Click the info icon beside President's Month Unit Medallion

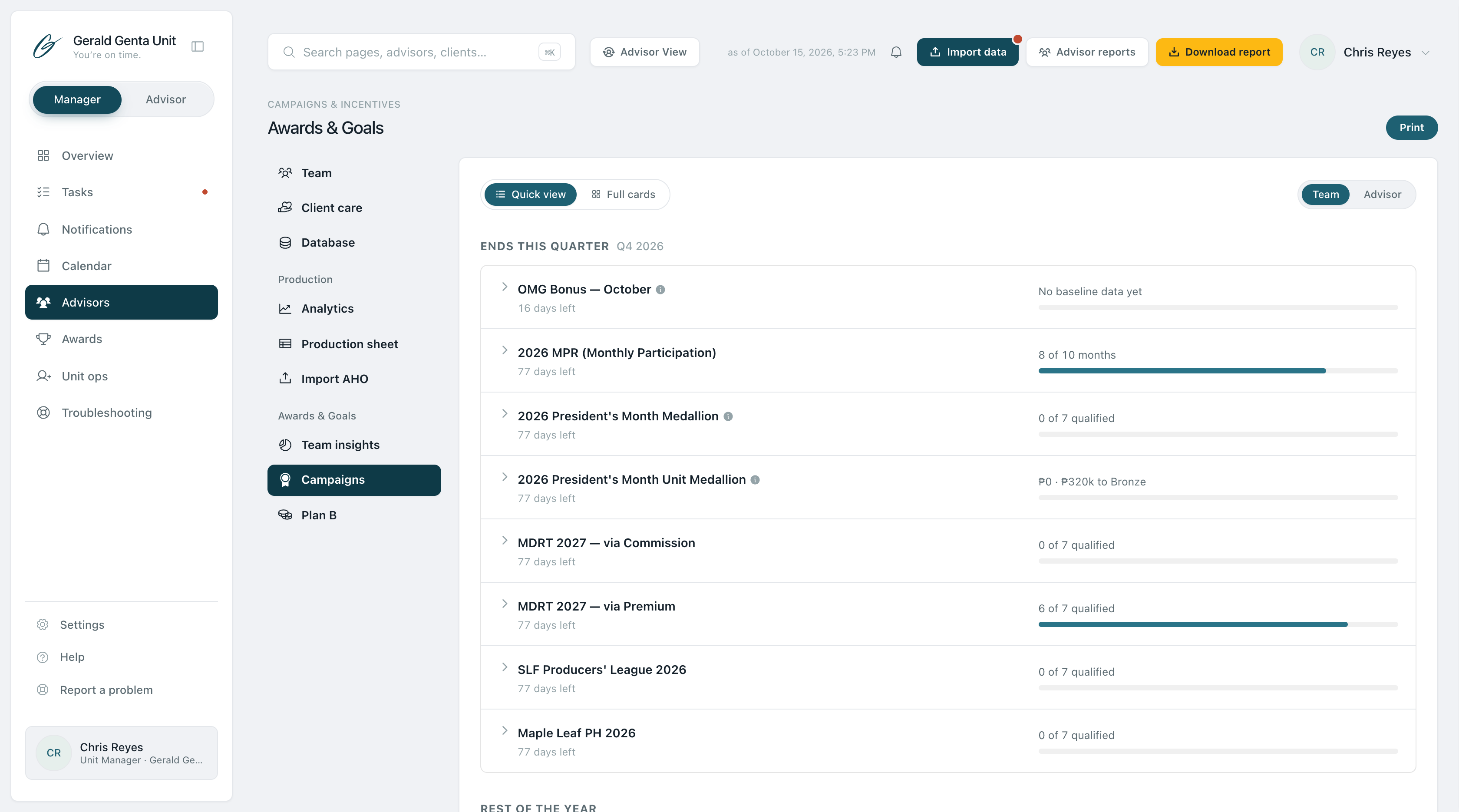pos(755,480)
